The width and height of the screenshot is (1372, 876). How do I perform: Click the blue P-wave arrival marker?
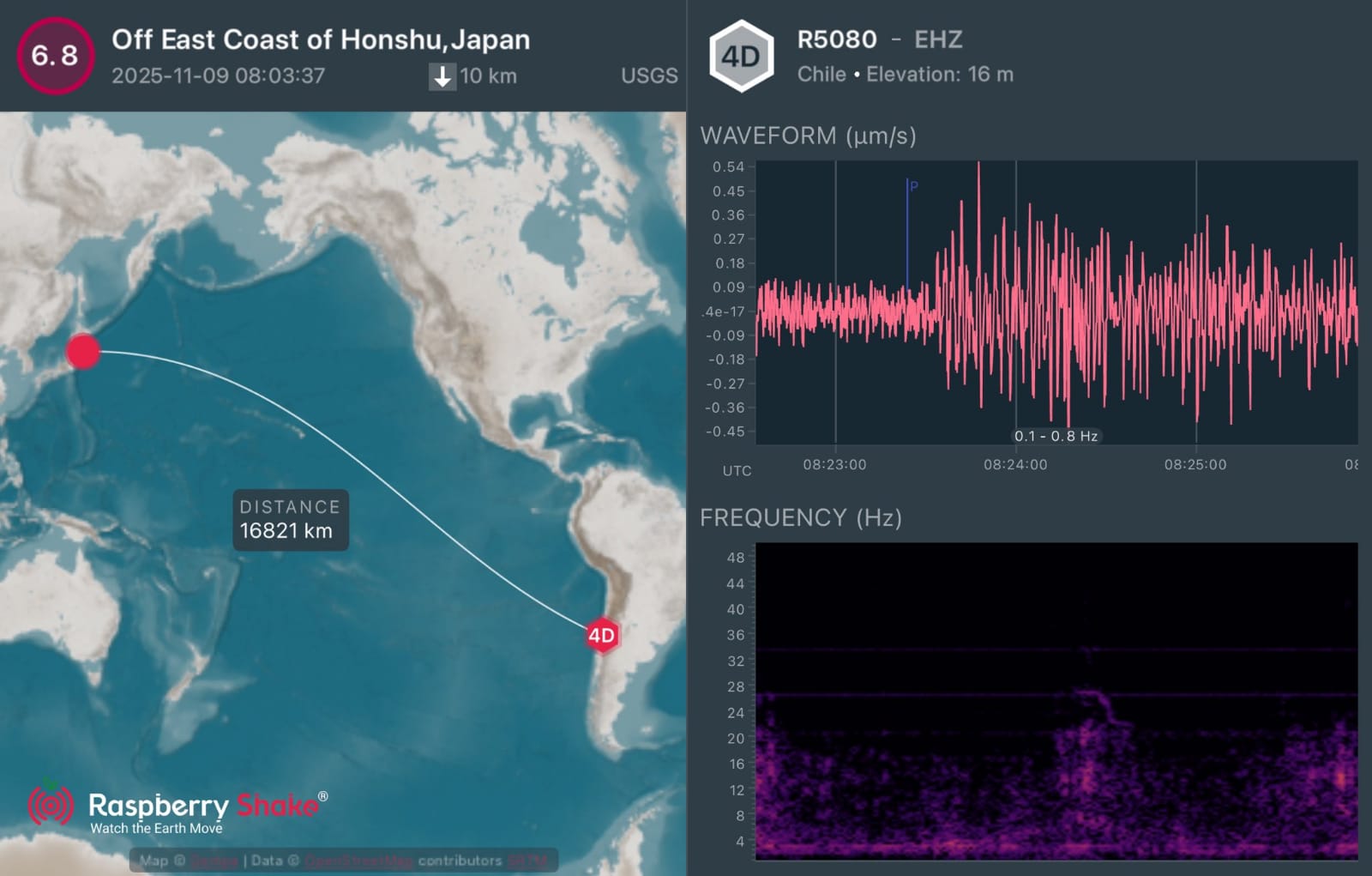tap(908, 232)
